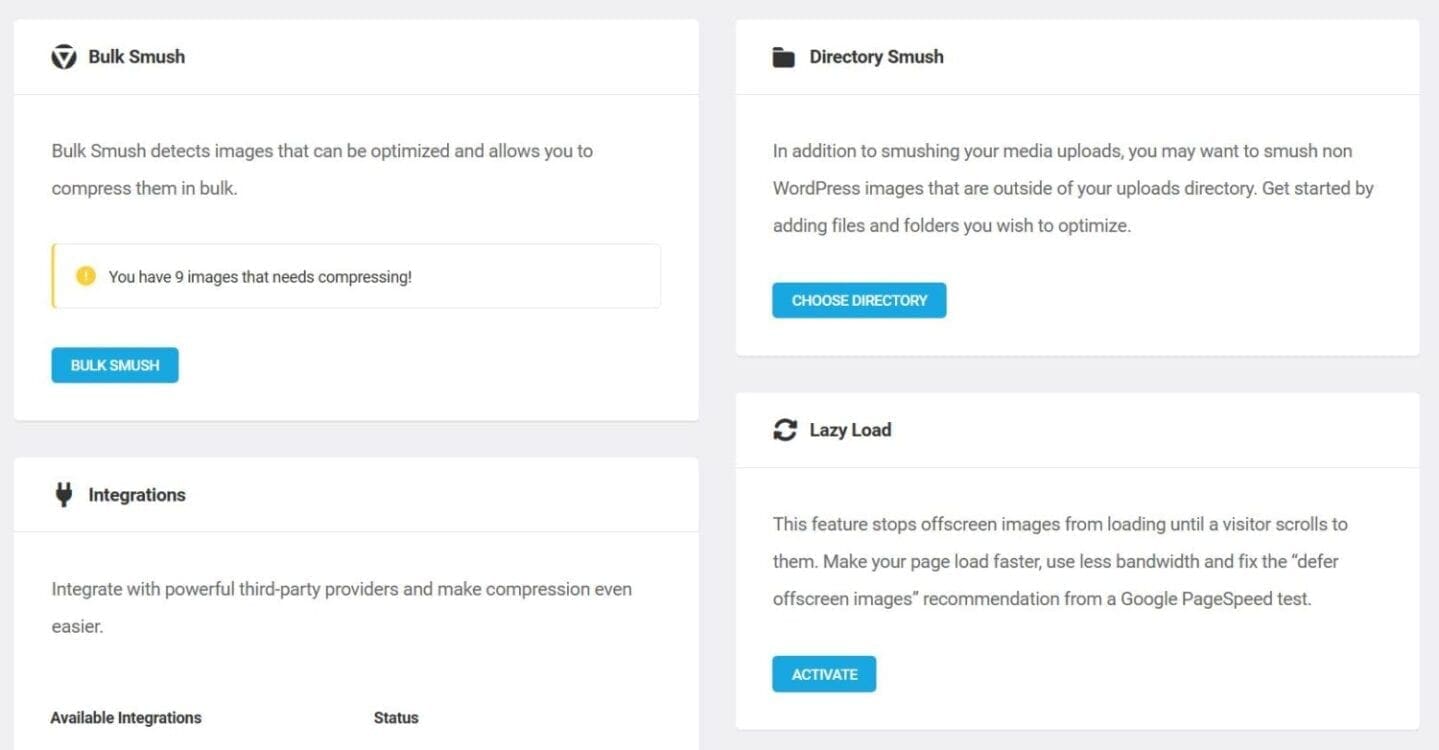Click the Integrations plug icon
This screenshot has width=1439, height=750.
click(x=64, y=495)
